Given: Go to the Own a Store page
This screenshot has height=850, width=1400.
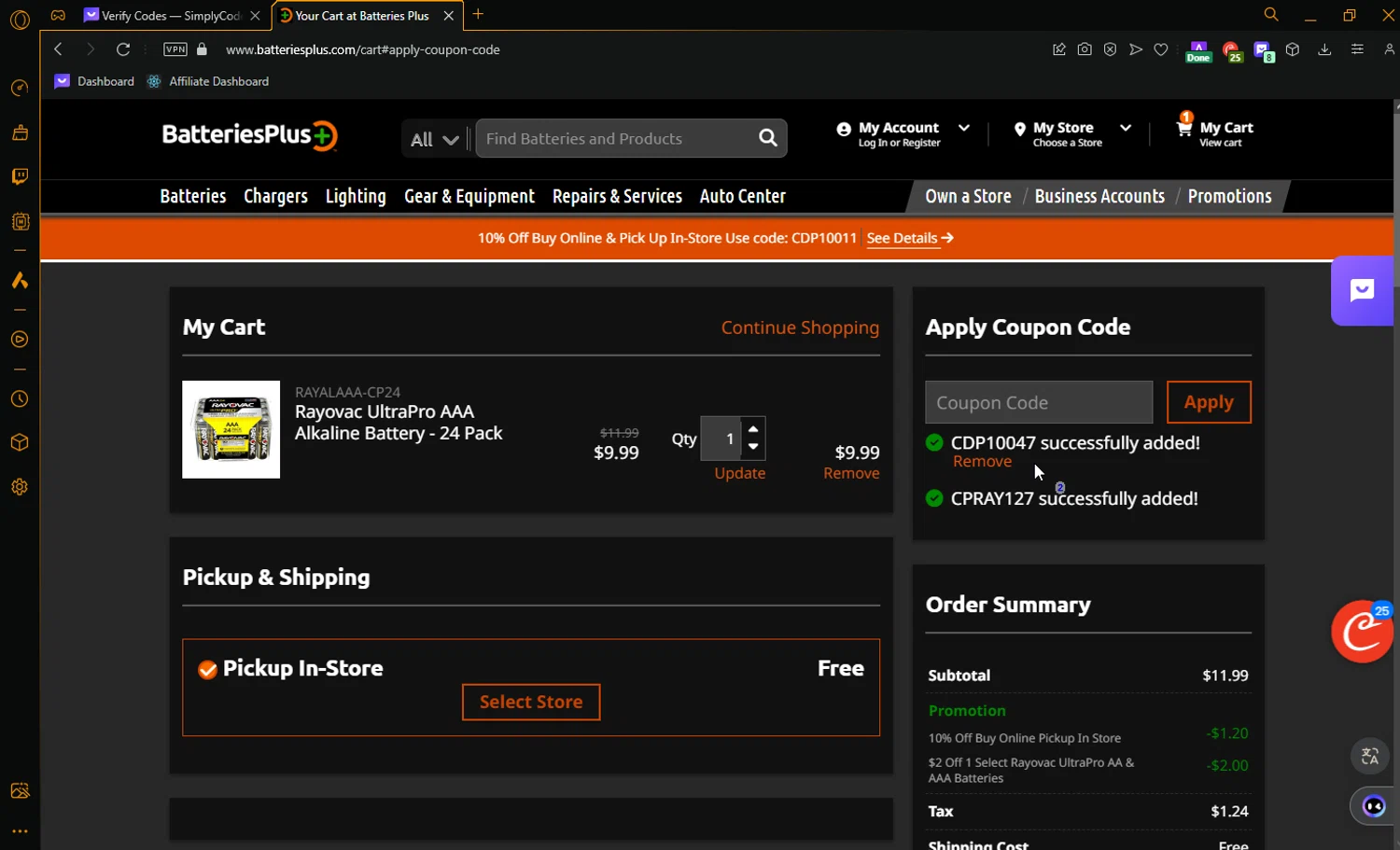Looking at the screenshot, I should click(968, 196).
